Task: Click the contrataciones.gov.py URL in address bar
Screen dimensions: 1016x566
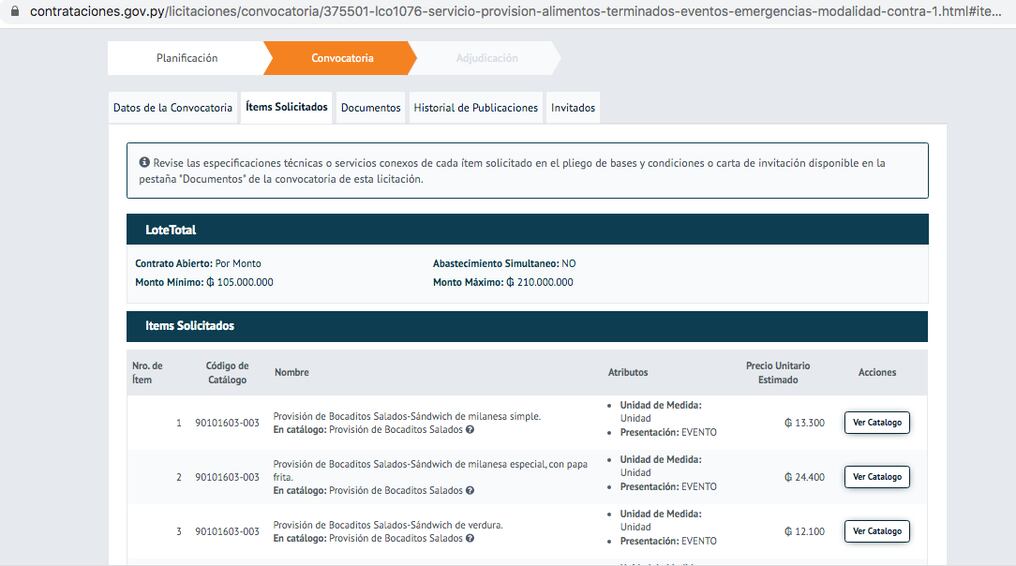Action: coord(515,11)
